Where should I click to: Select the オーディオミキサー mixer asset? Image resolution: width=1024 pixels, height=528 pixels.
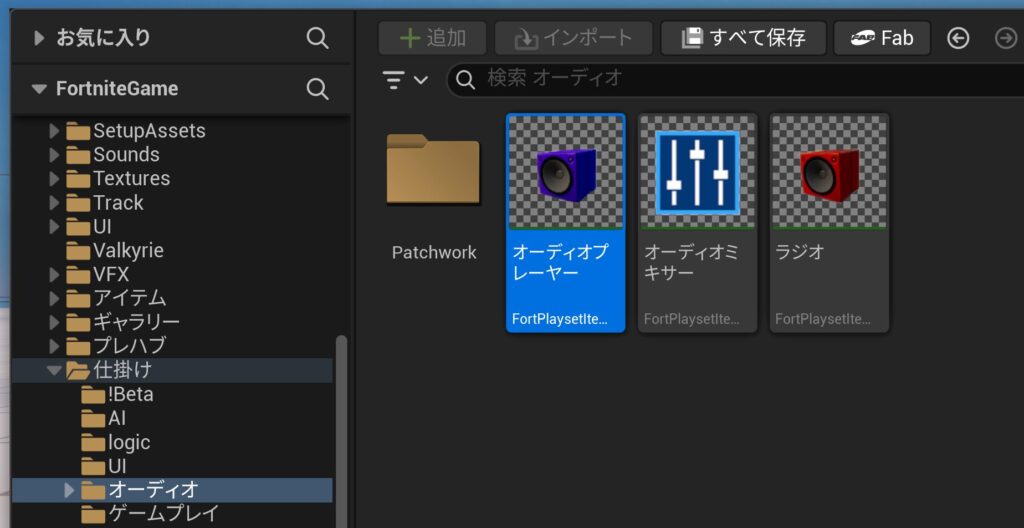[x=697, y=223]
